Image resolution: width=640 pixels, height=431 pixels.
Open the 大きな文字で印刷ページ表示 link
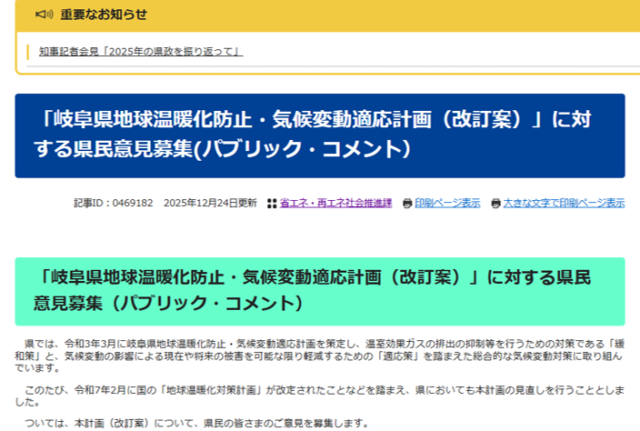tap(564, 203)
